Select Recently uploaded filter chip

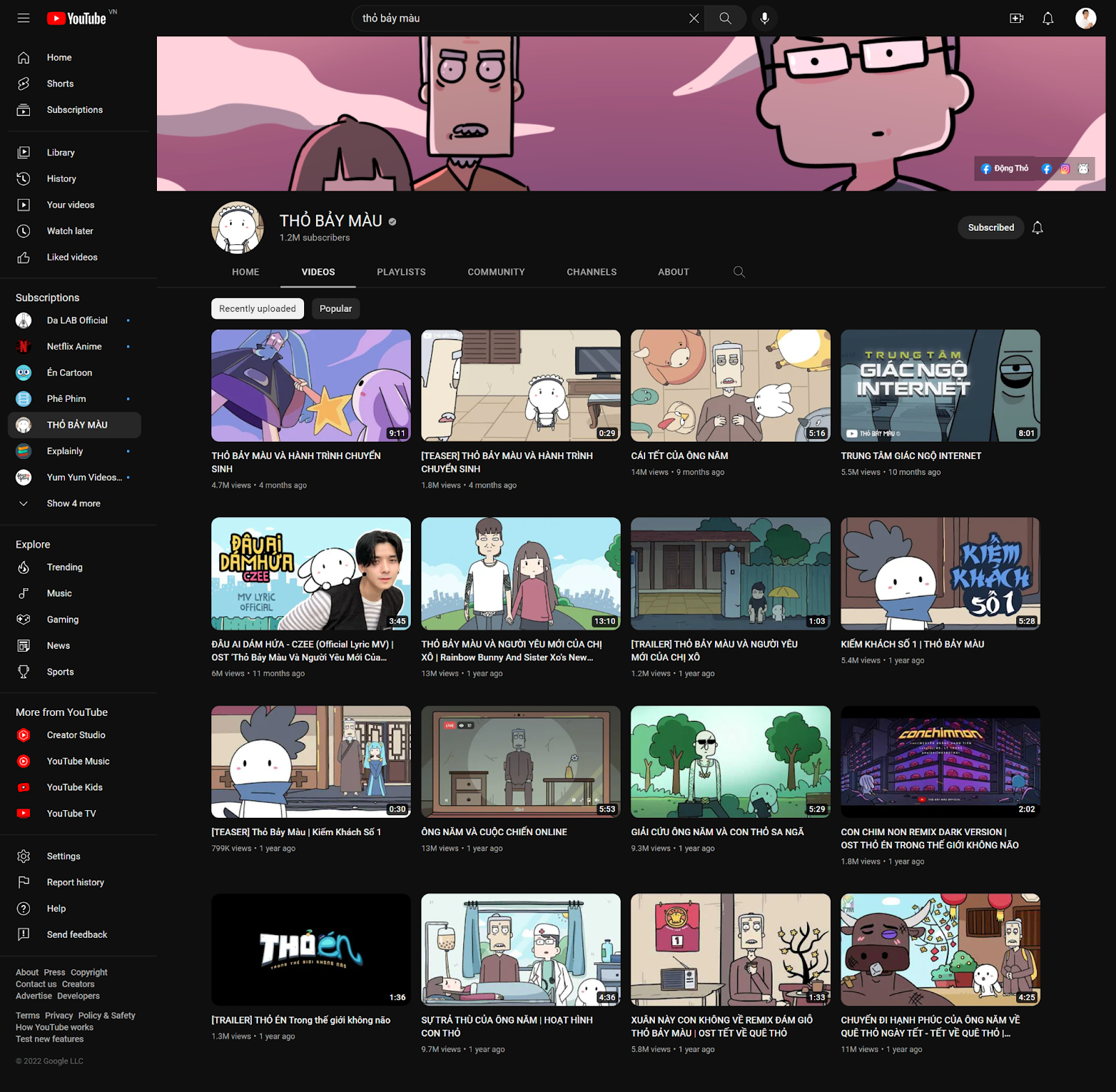tap(257, 308)
